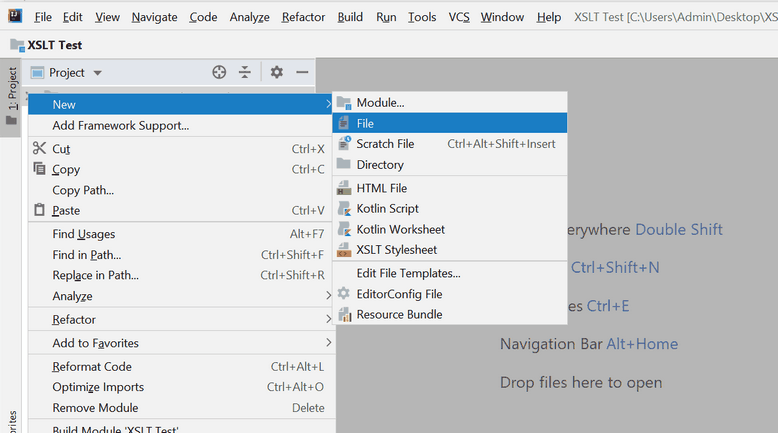The height and width of the screenshot is (433, 778).
Task: Click the locate/scroll-from-source target icon
Action: (219, 72)
